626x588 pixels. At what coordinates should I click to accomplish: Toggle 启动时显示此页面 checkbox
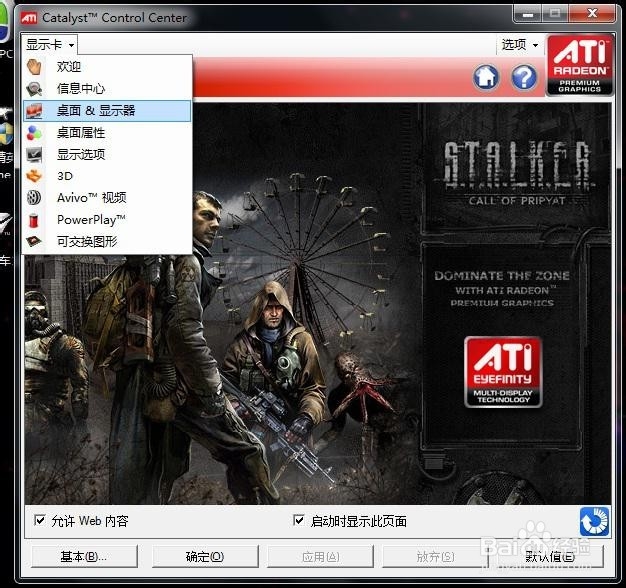click(299, 520)
